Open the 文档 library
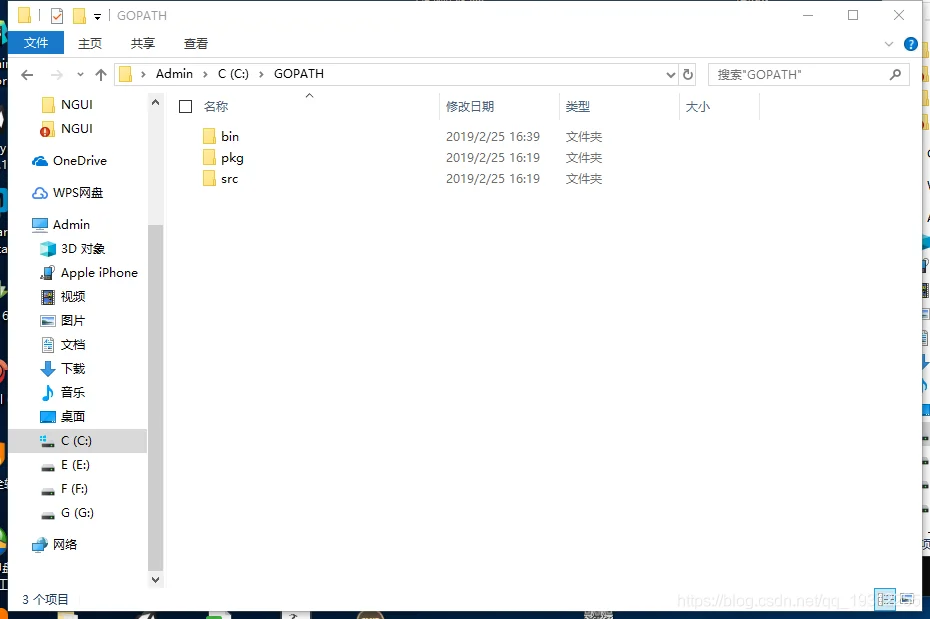The image size is (930, 619). pos(62,344)
